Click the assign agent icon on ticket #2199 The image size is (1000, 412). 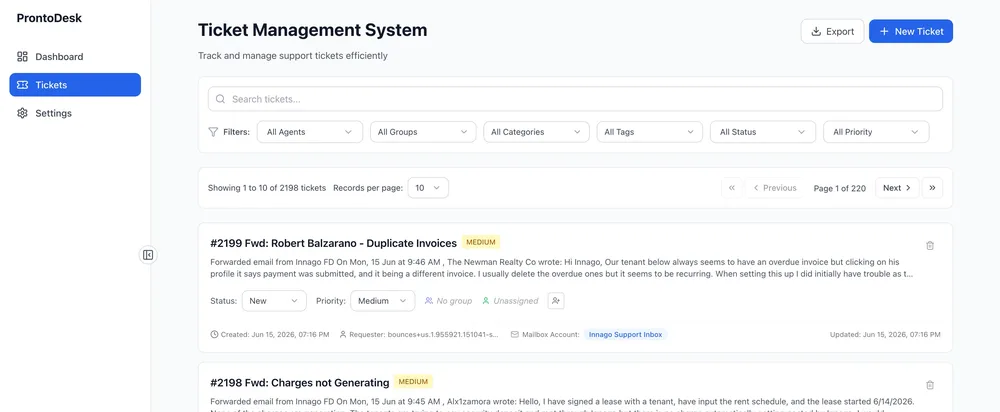pyautogui.click(x=556, y=300)
